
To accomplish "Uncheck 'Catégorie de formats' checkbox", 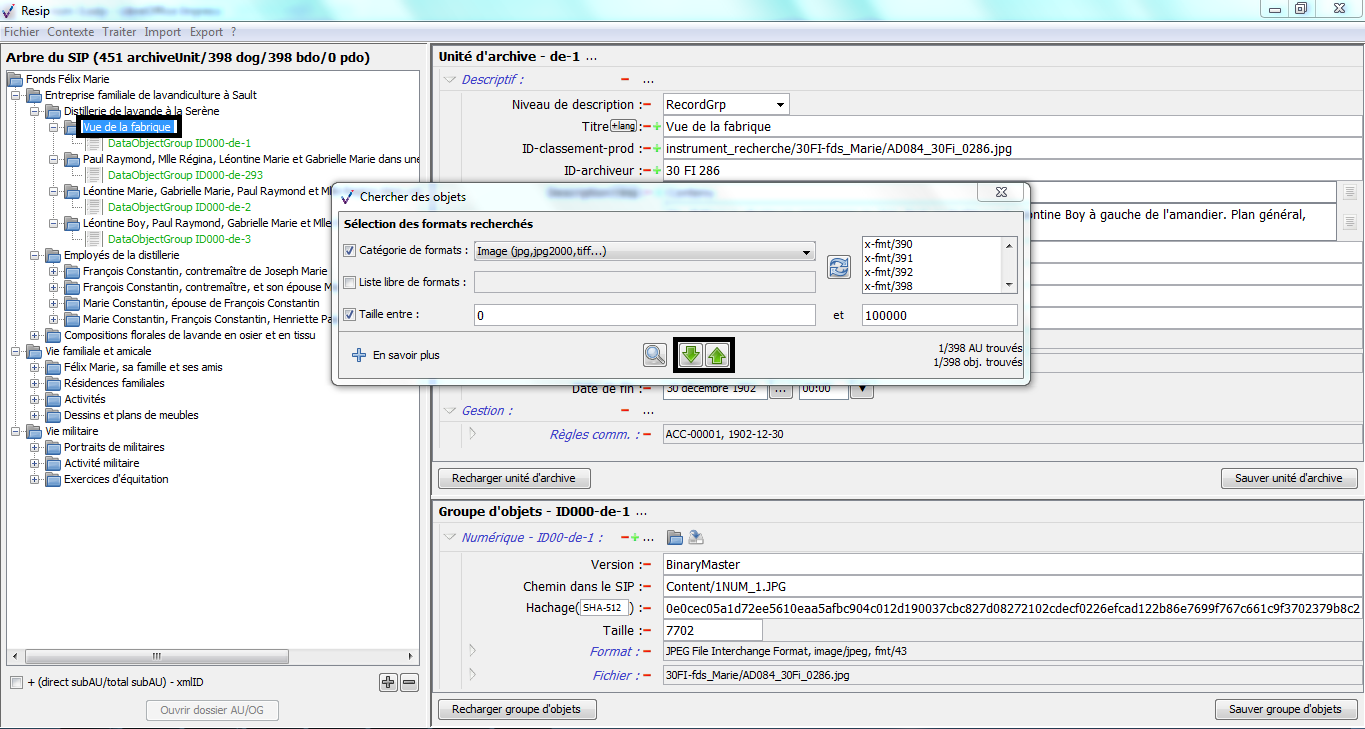I will [x=349, y=251].
